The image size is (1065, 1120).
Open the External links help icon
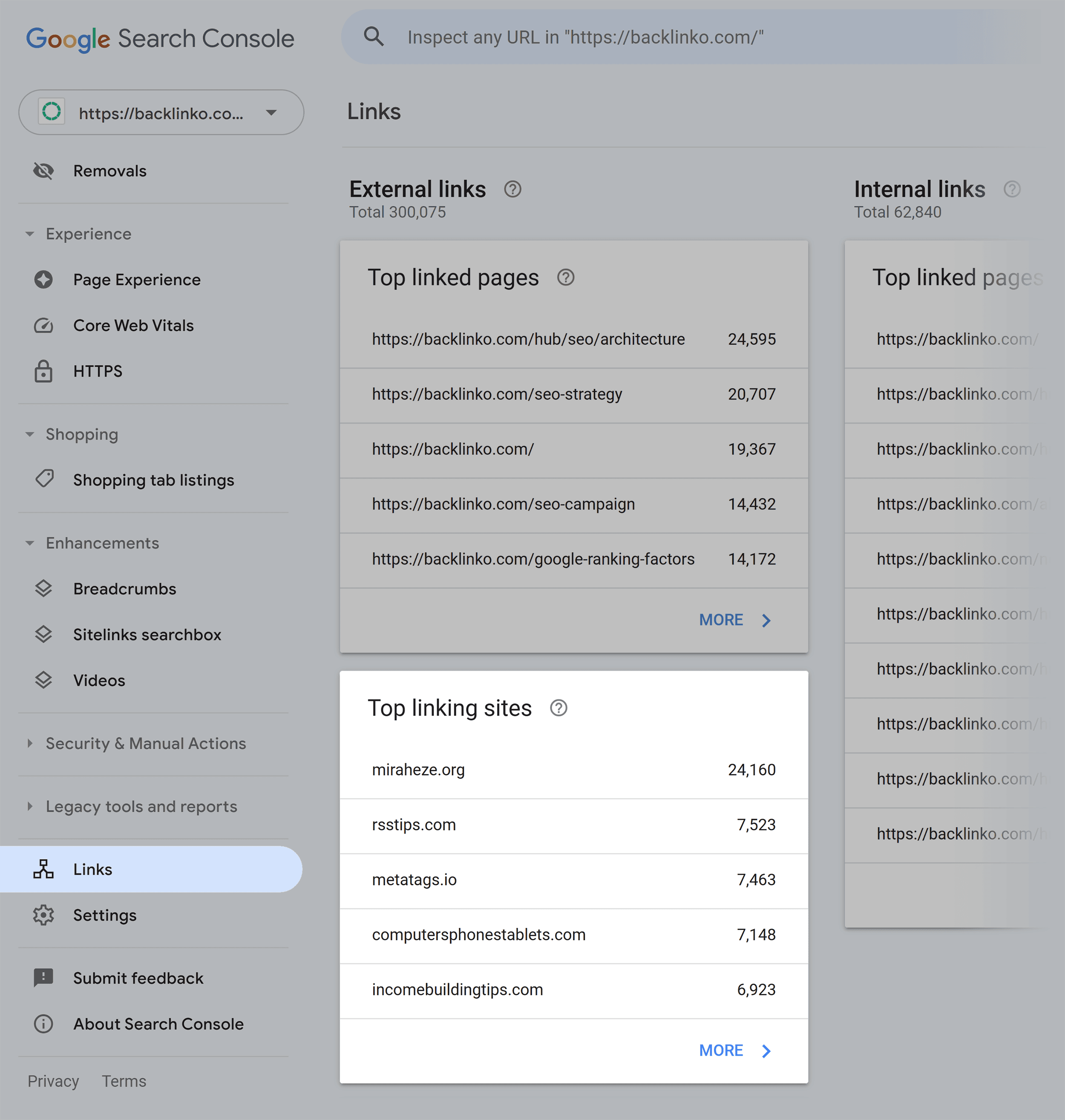(x=512, y=189)
